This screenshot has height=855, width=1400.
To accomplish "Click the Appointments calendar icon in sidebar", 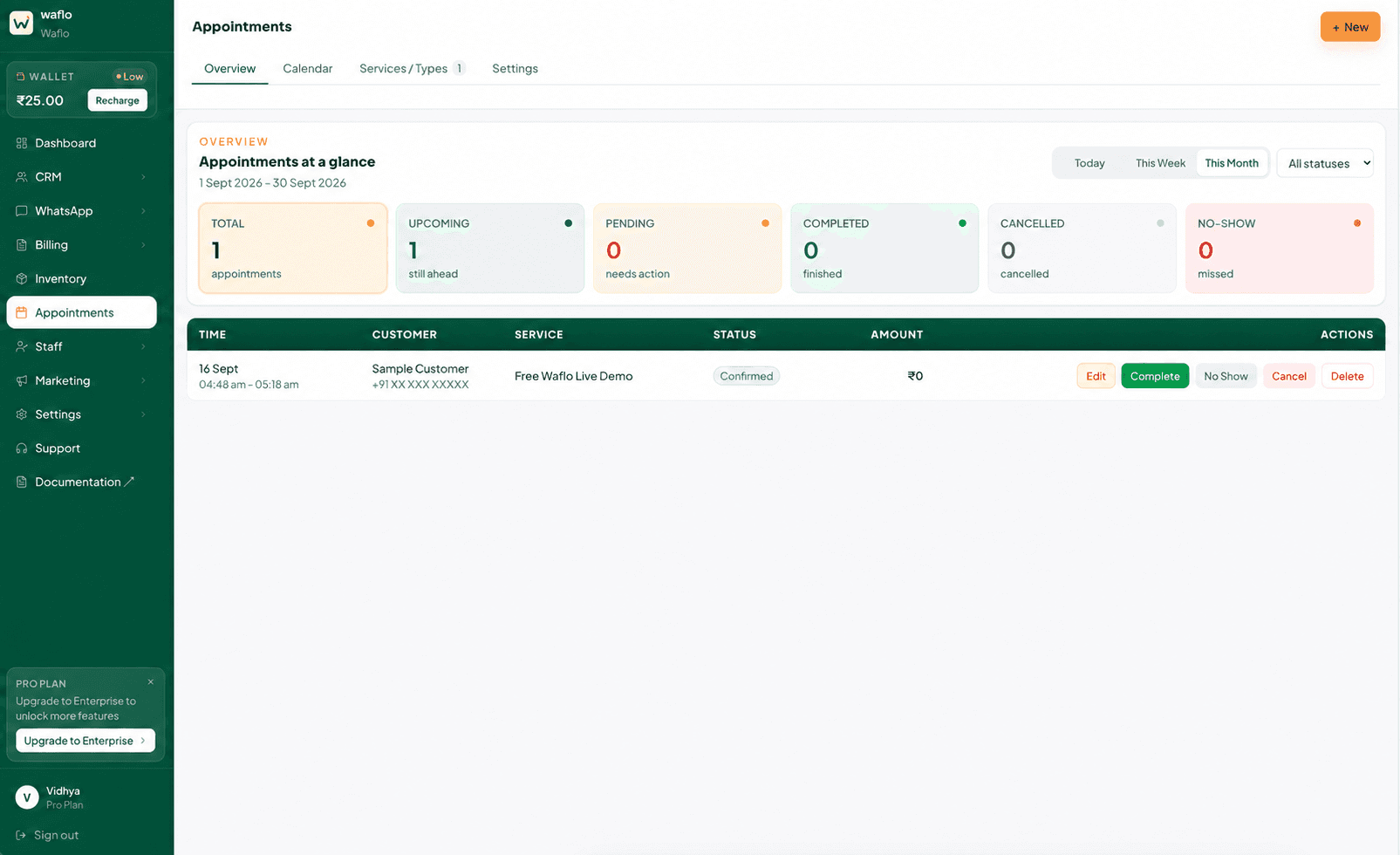I will (22, 312).
